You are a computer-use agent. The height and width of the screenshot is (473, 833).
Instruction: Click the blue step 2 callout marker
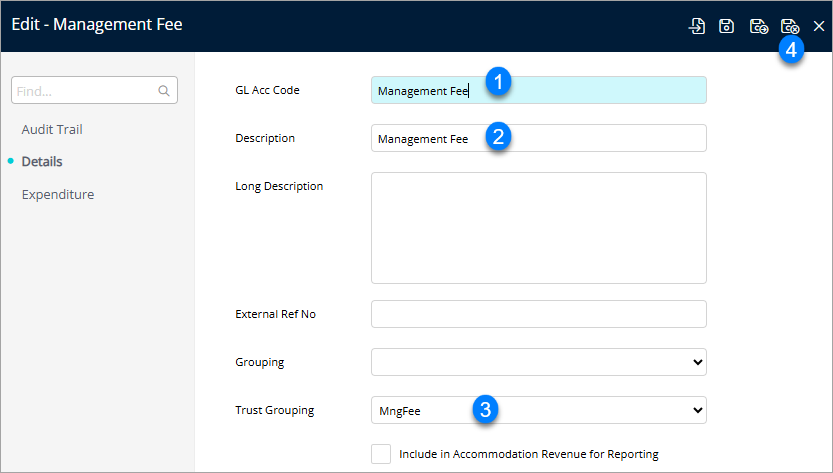[x=498, y=136]
